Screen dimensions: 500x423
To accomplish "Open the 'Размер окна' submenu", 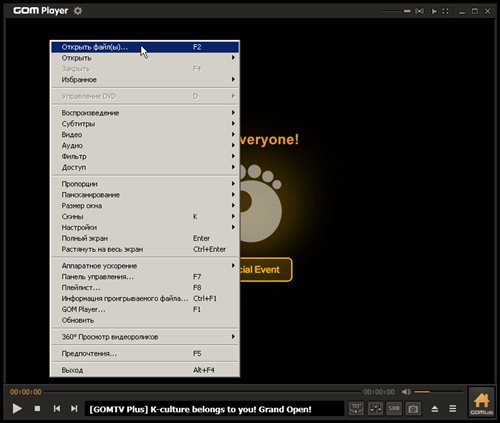I will 145,205.
